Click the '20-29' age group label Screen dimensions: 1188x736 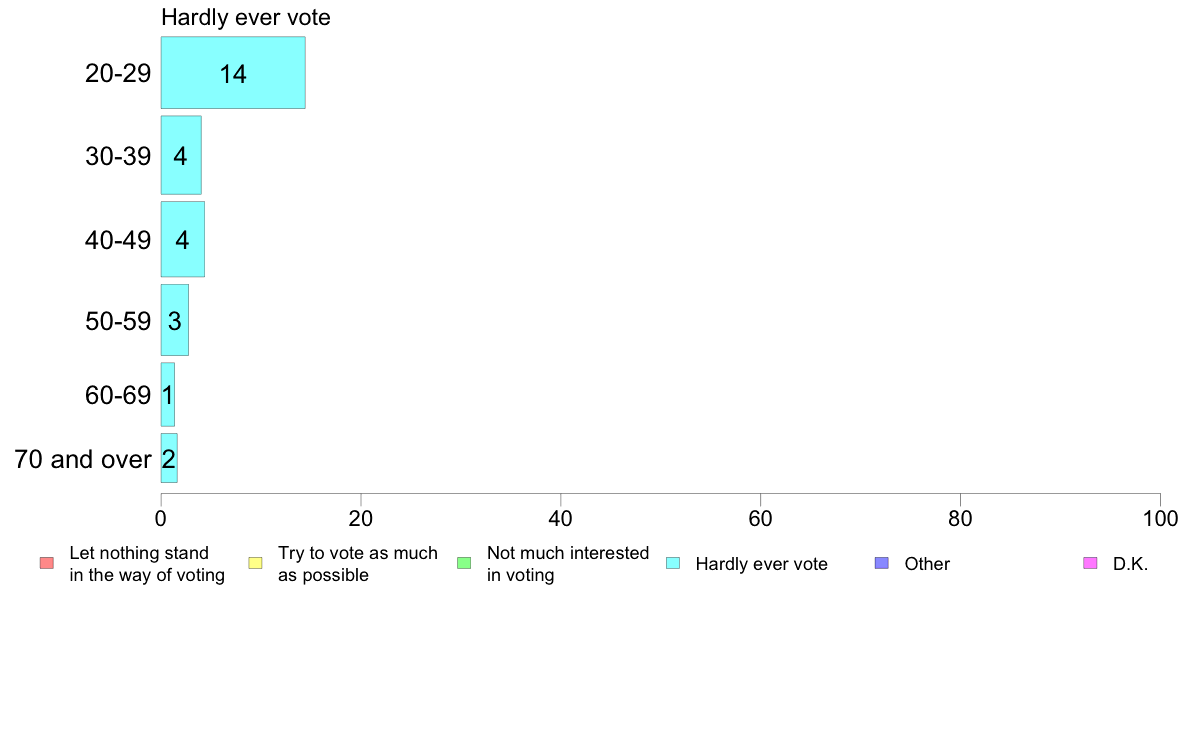click(x=118, y=74)
